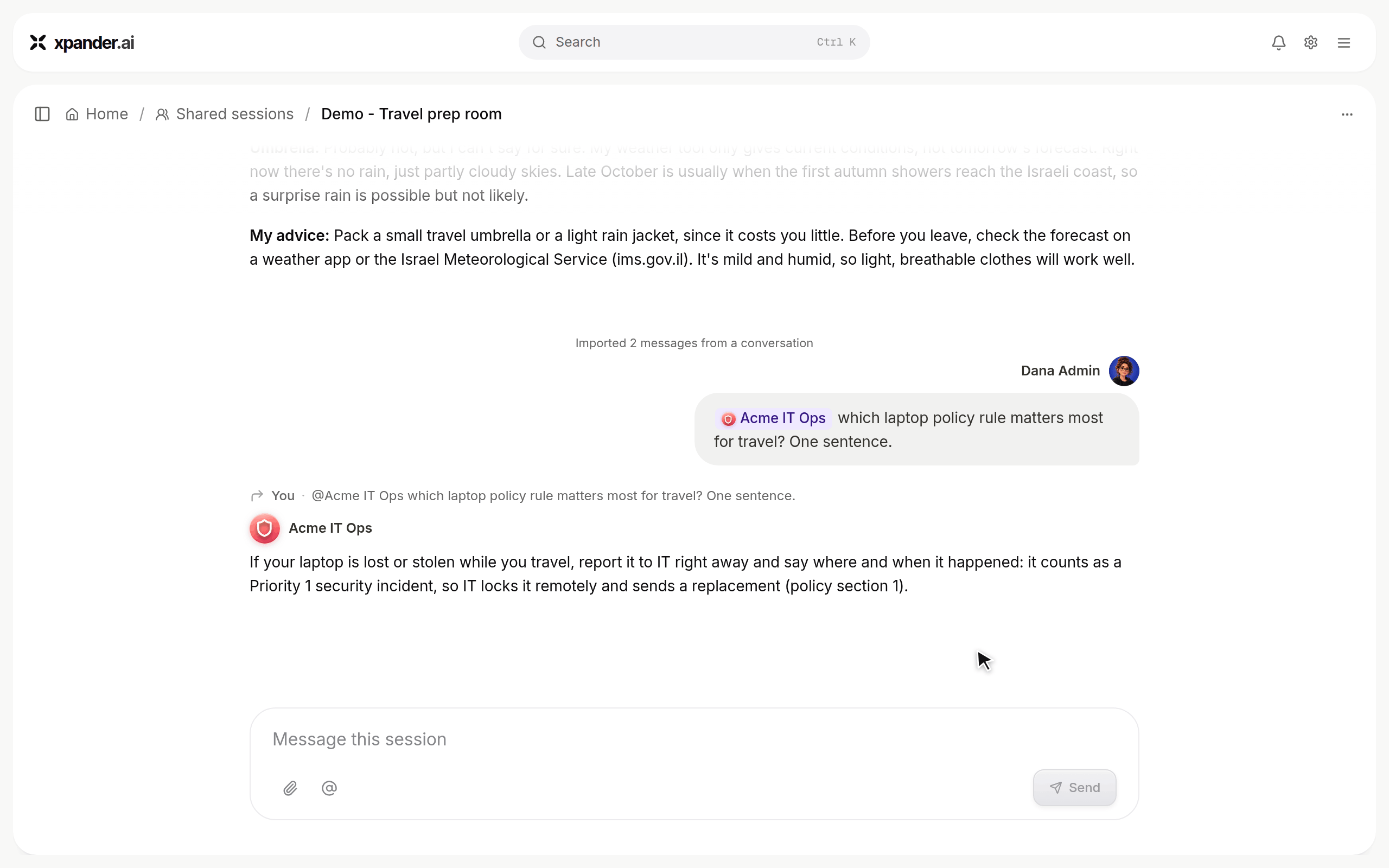Click the Acme IT Ops agent name
1389x868 pixels.
[x=330, y=528]
